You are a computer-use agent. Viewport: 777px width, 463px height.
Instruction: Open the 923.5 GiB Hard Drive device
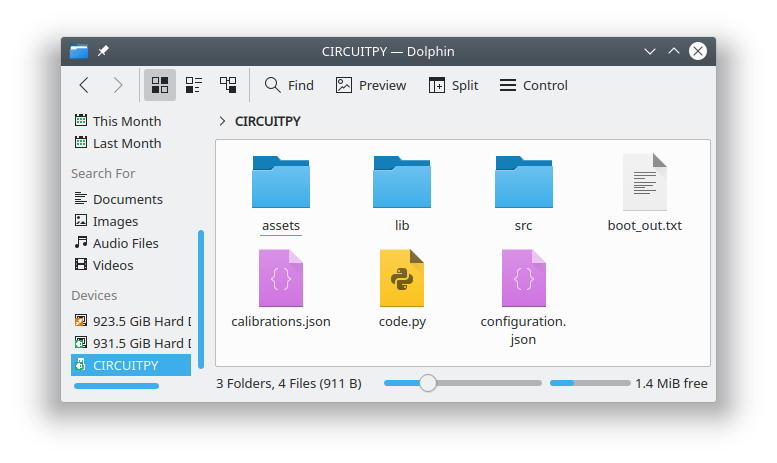tap(131, 321)
